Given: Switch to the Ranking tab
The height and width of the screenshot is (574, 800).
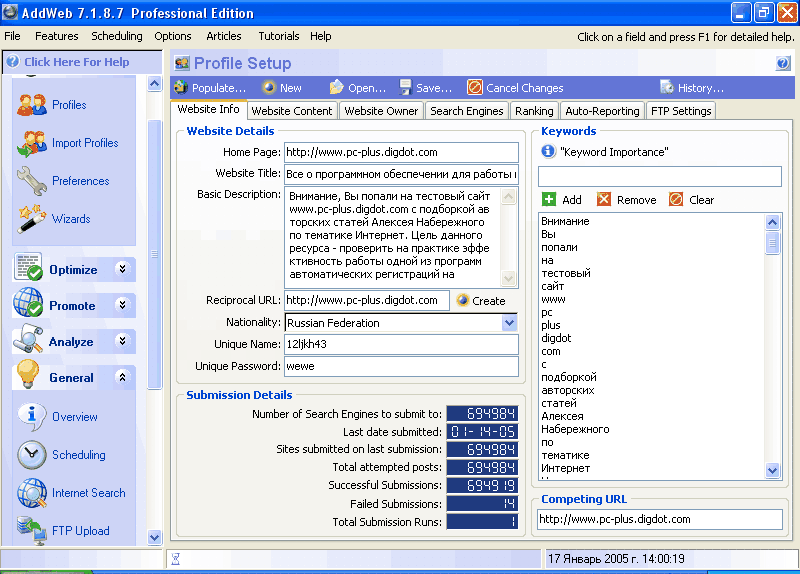Looking at the screenshot, I should (x=534, y=111).
